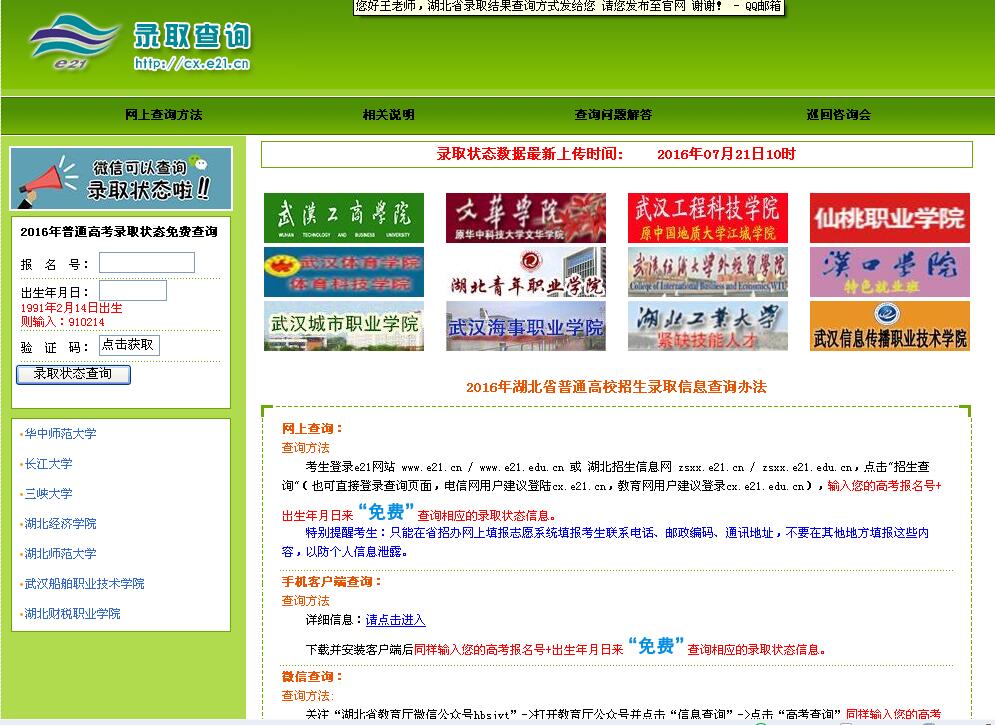Screen dimensions: 995x725
Task: Open 湖北财税职业学院 link
Action: (72, 613)
